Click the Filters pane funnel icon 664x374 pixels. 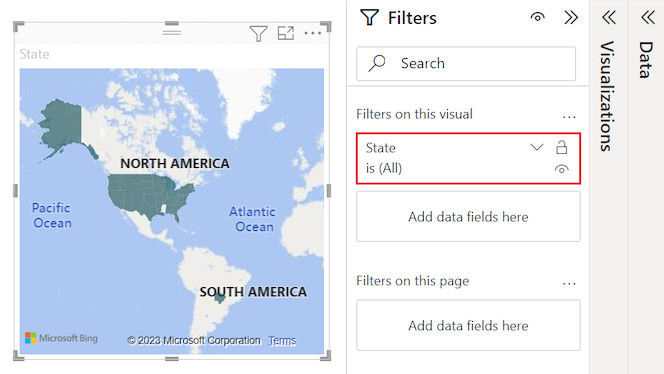pos(369,18)
